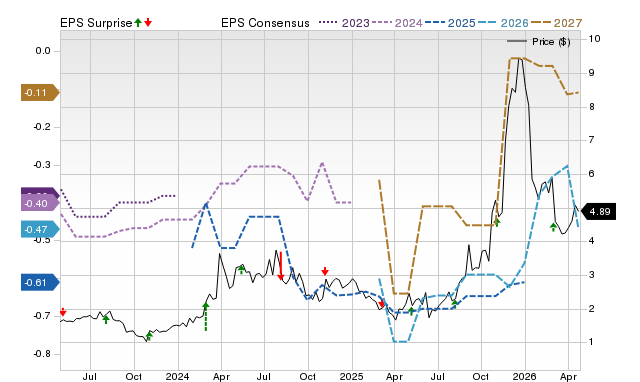Click the dark blue -0.61 value tag
This screenshot has width=640, height=382.
[40, 282]
